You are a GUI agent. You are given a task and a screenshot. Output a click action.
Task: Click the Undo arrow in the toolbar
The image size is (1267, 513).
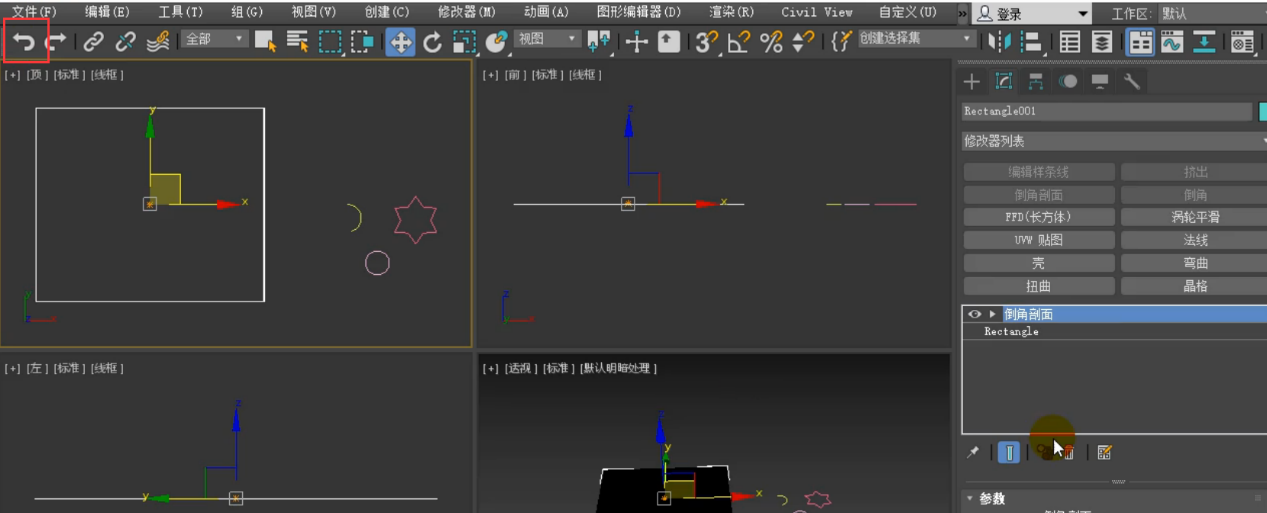tap(23, 42)
